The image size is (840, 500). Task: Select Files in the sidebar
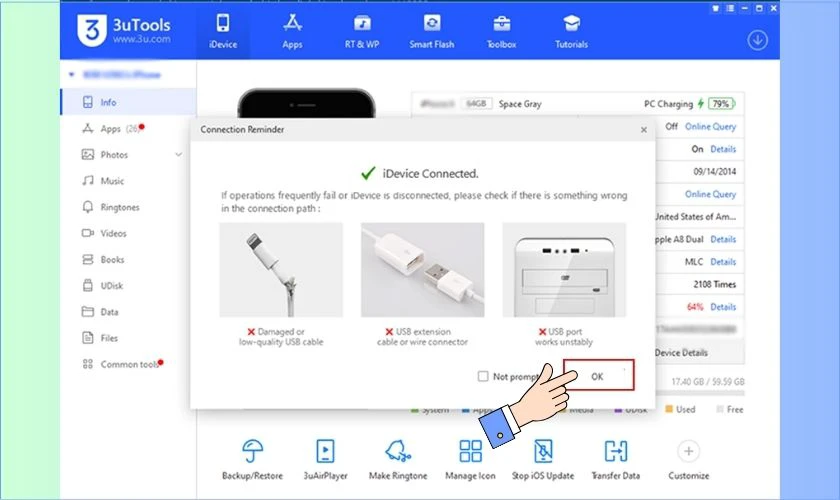pos(129,338)
